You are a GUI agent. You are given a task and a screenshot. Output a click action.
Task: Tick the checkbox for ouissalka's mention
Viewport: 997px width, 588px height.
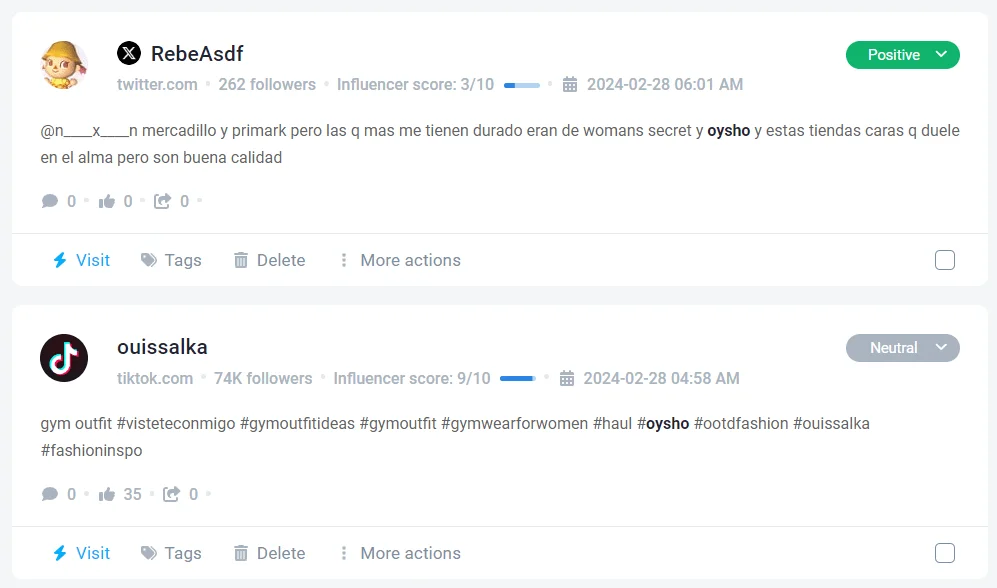click(x=945, y=553)
